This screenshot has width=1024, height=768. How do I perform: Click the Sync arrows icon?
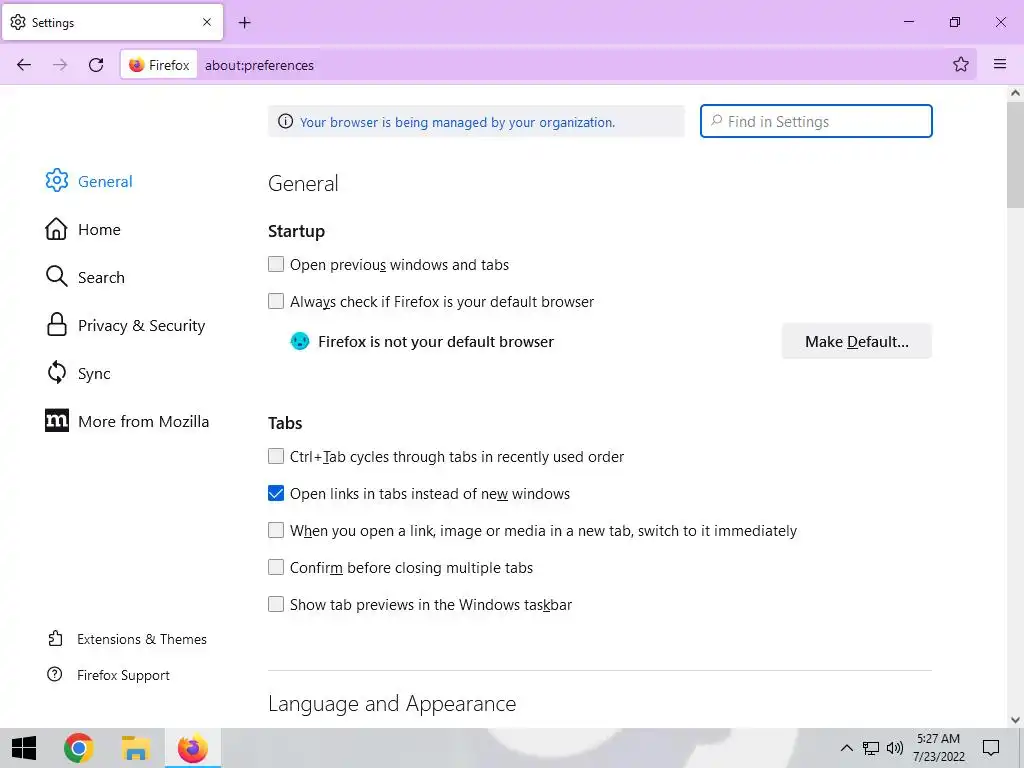[x=57, y=372]
